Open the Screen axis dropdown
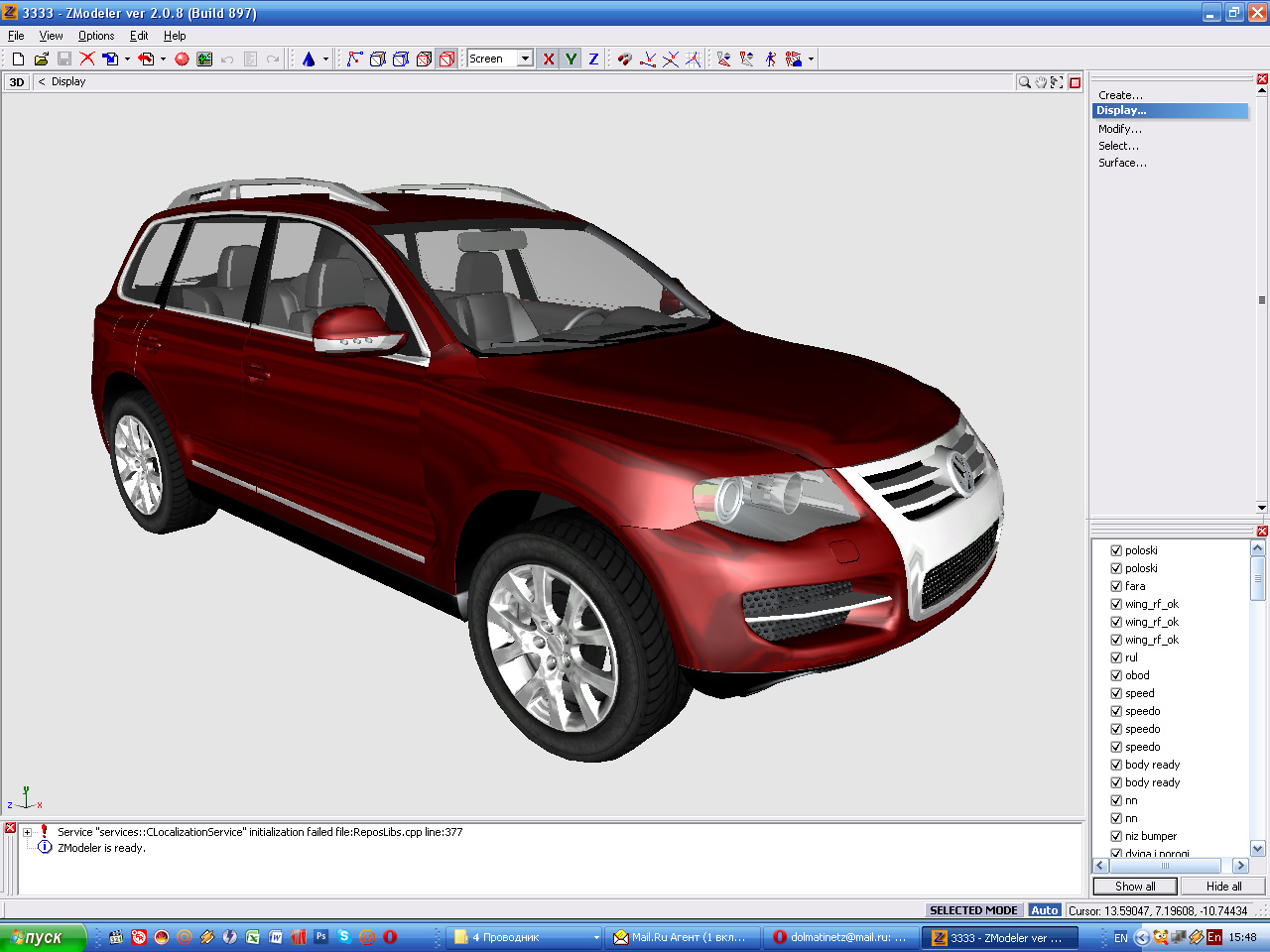Viewport: 1270px width, 952px height. coord(525,59)
